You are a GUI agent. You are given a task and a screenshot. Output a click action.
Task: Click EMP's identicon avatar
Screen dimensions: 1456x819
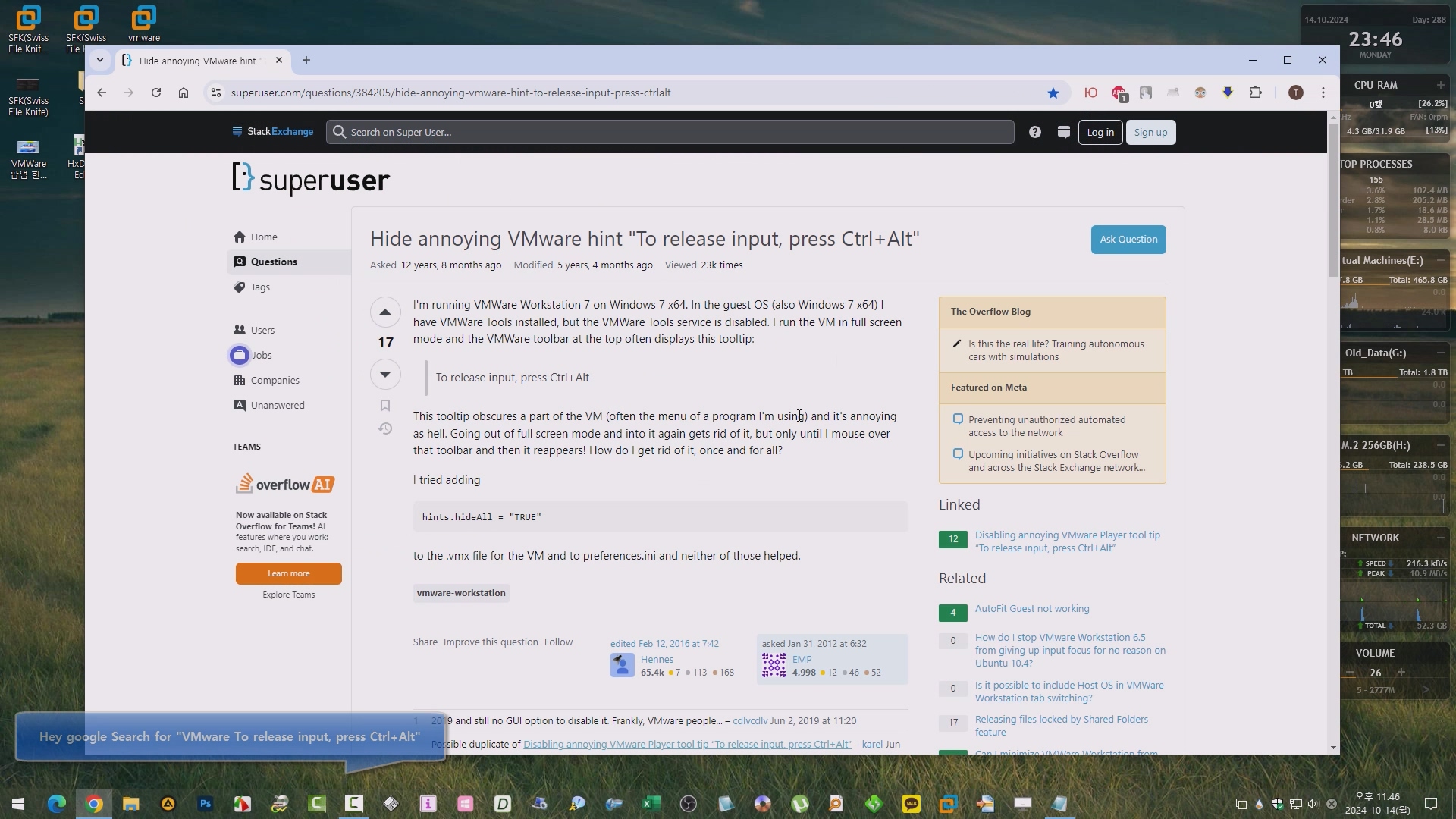774,665
